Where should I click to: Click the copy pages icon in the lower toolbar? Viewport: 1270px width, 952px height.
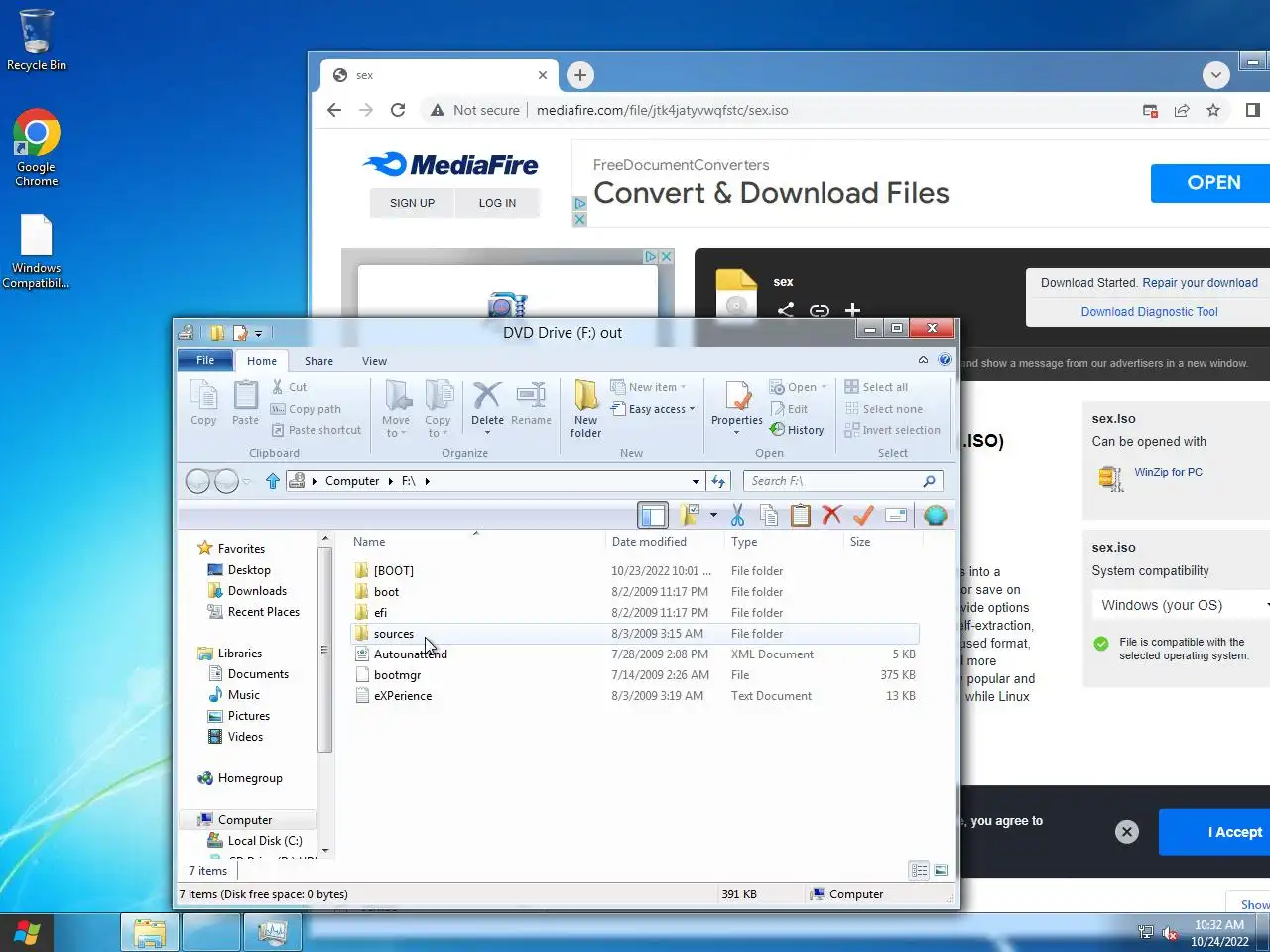[x=769, y=515]
